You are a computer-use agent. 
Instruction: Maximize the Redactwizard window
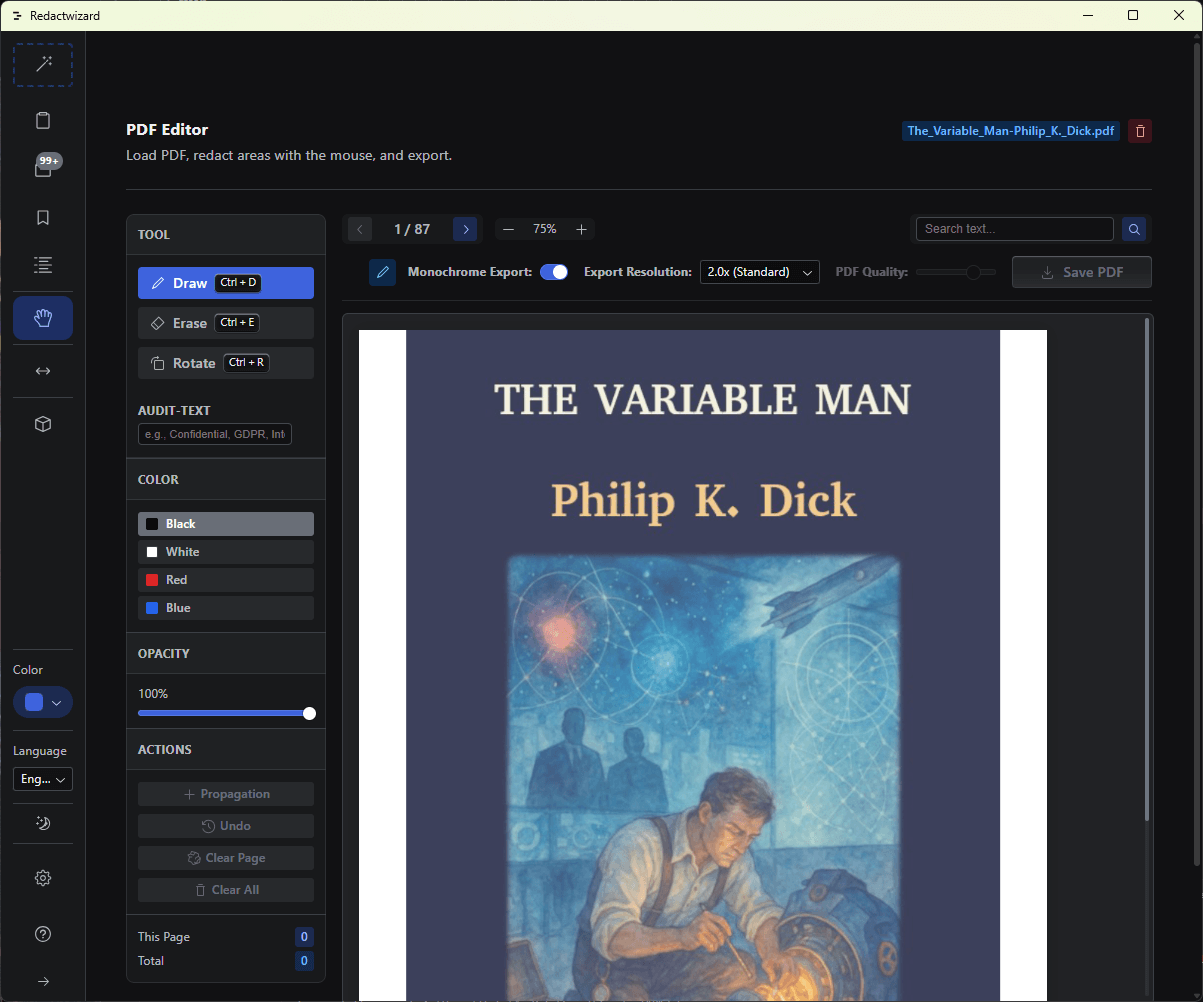click(1133, 15)
